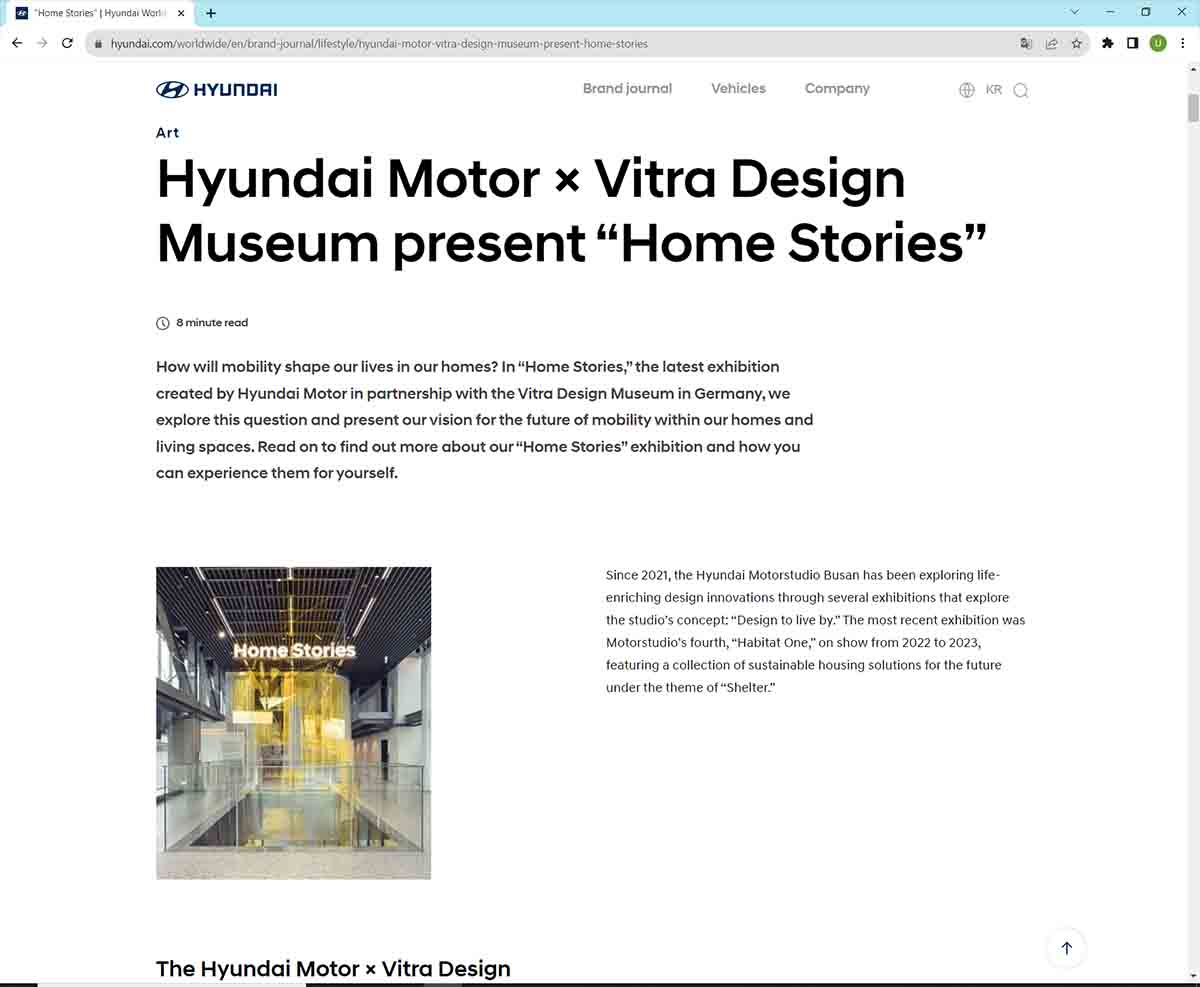Click the Art category link
The image size is (1200, 987).
168,133
